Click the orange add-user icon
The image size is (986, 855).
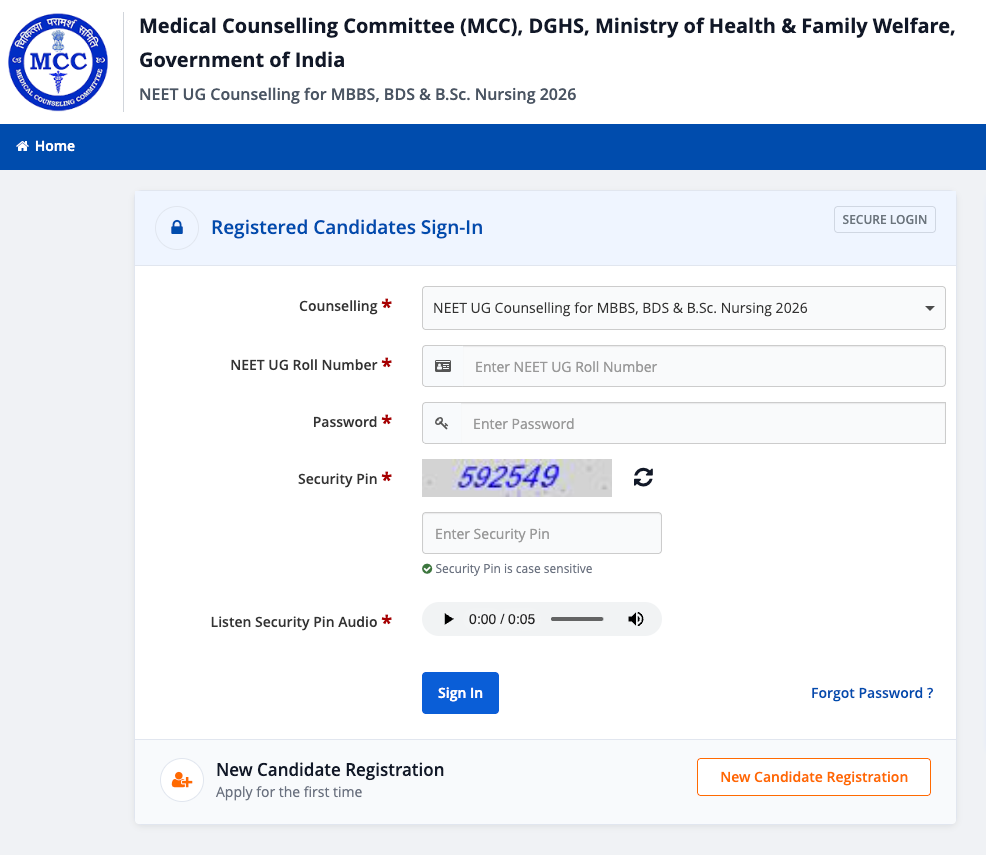(182, 780)
